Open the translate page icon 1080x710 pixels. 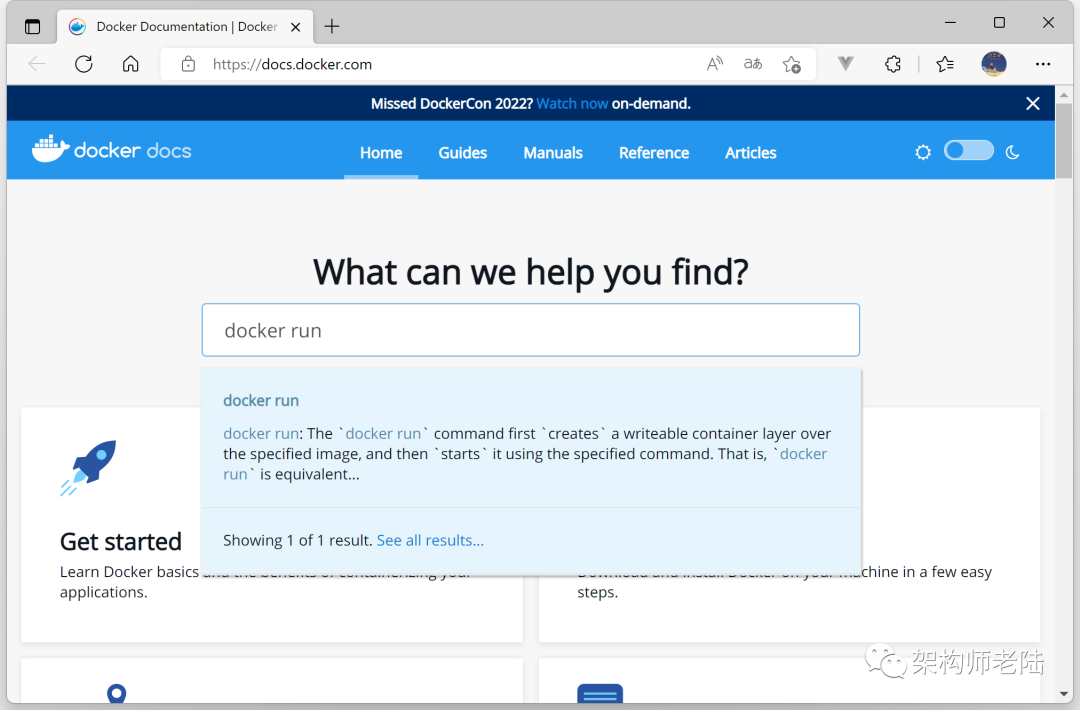click(753, 64)
